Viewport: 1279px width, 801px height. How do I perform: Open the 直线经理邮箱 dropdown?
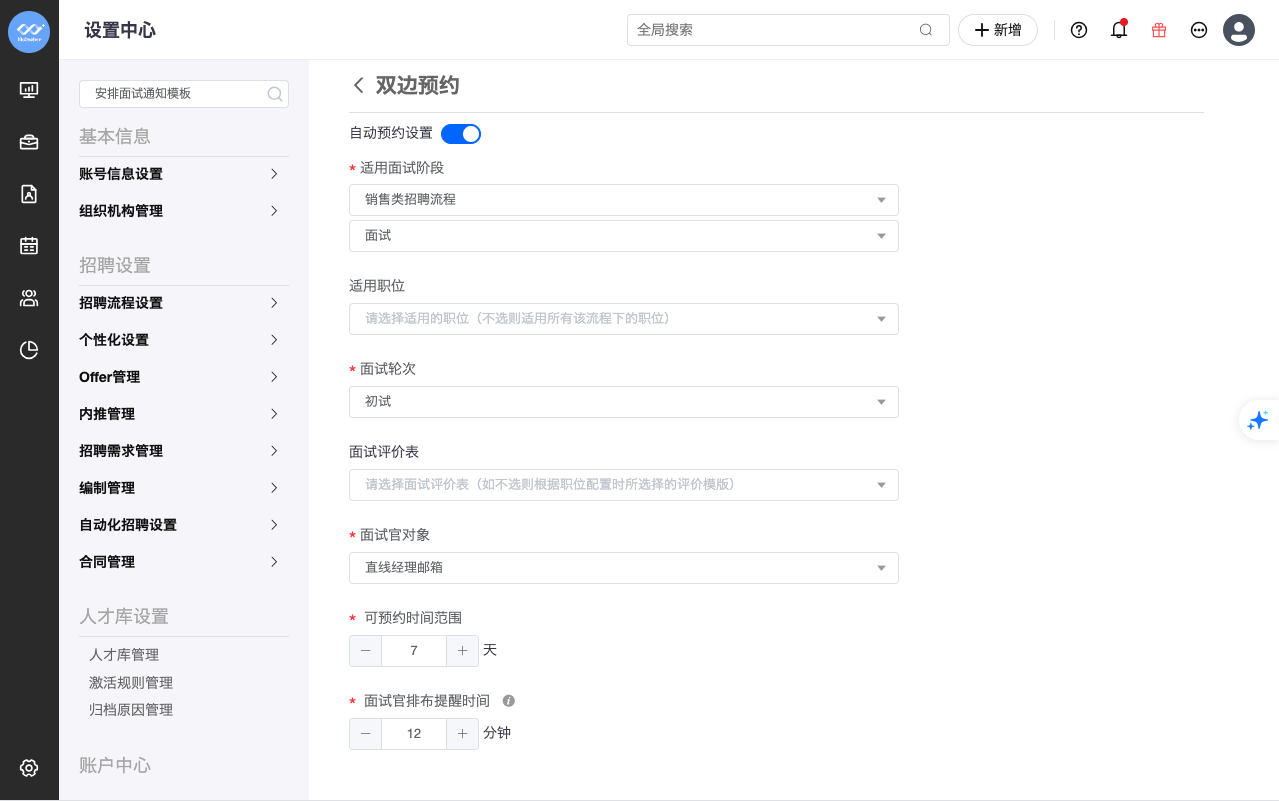point(624,568)
